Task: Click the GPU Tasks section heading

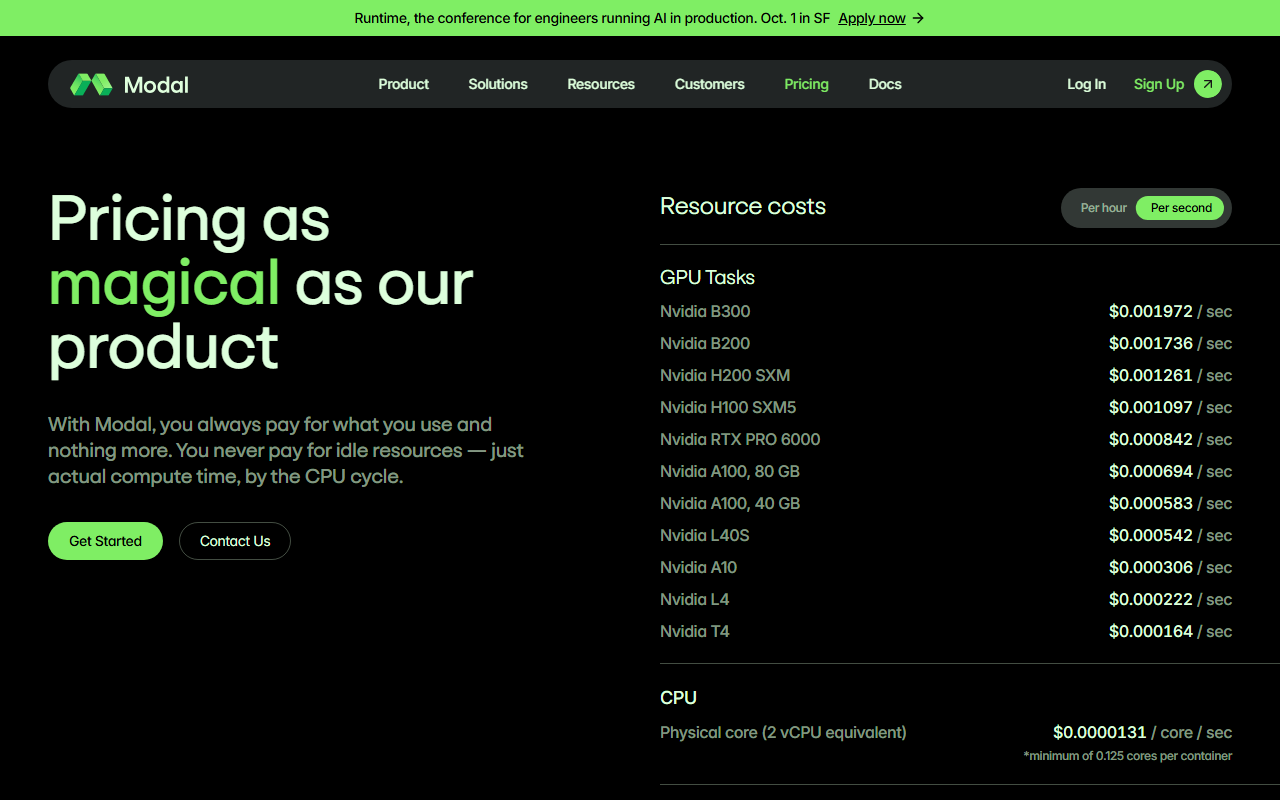Action: point(707,277)
